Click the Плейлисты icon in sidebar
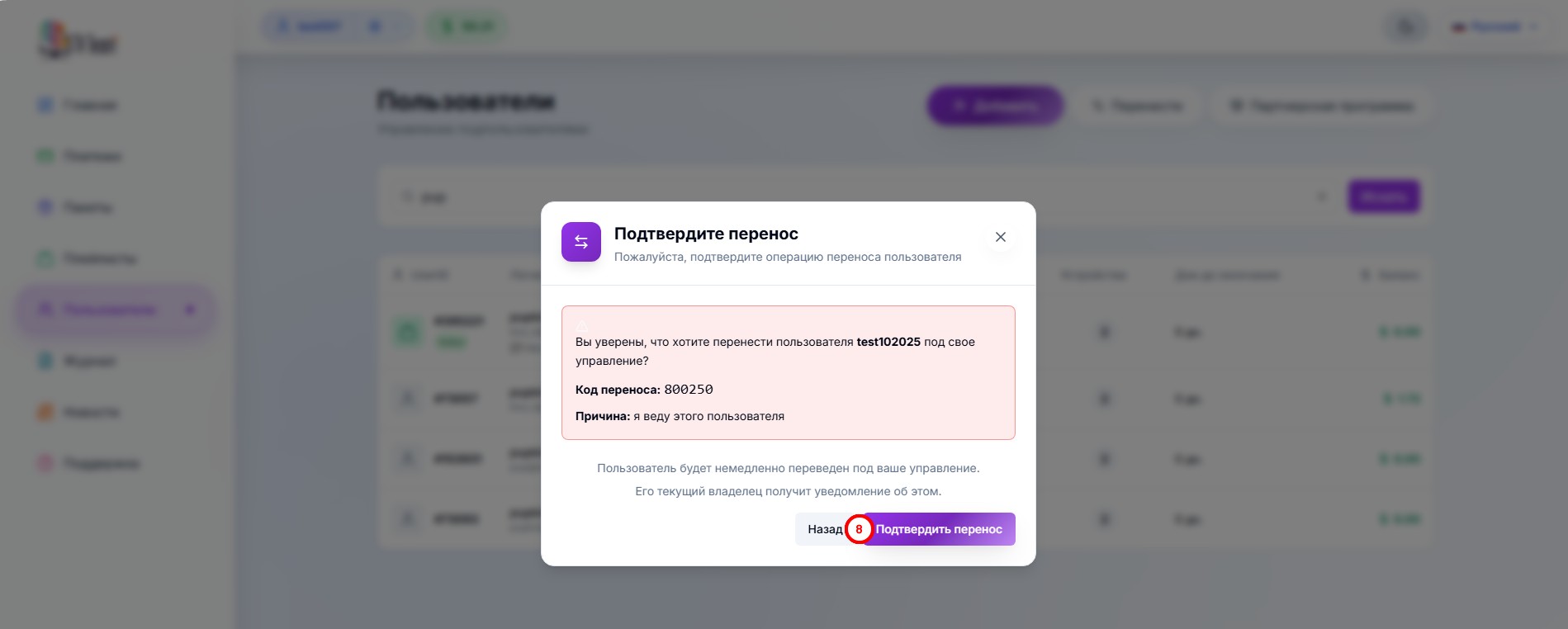1568x629 pixels. 45,258
